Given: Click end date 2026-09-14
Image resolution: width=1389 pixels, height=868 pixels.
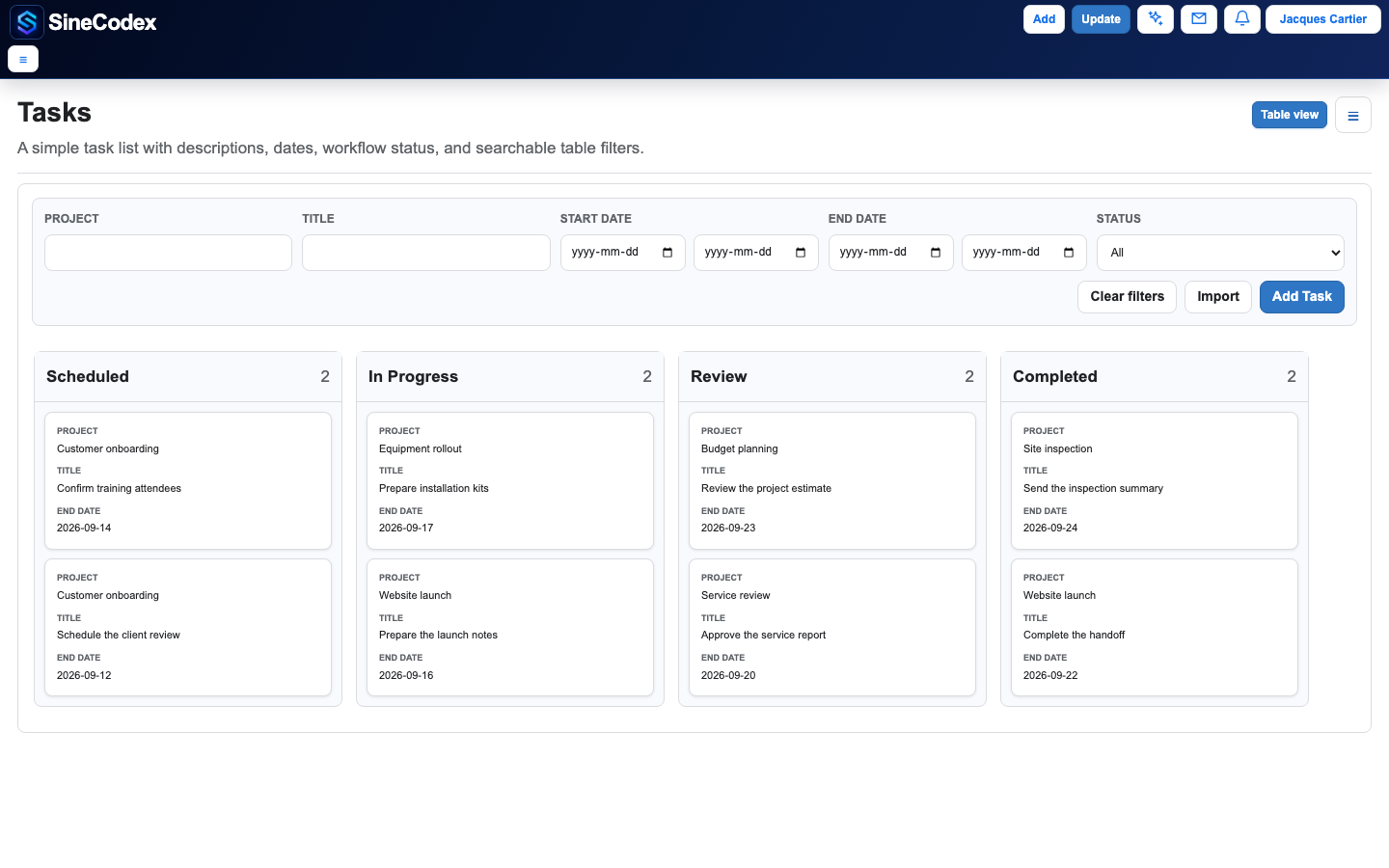Looking at the screenshot, I should 84,529.
